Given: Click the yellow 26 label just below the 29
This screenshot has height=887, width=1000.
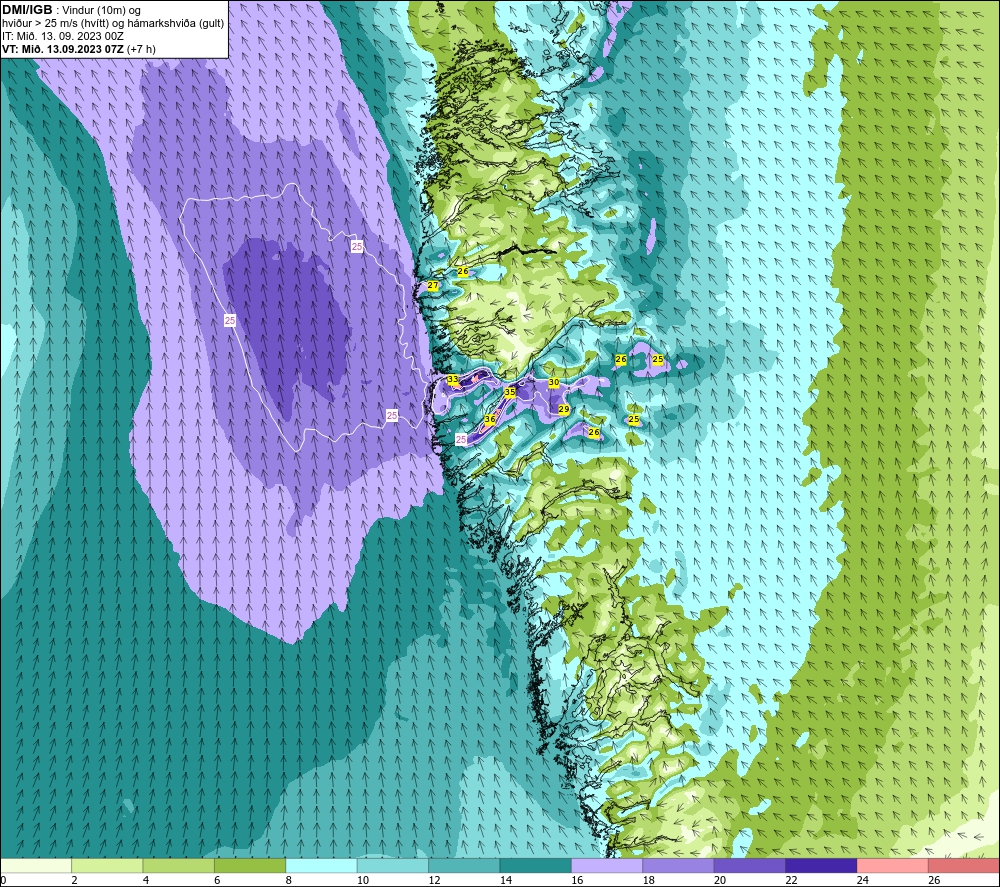Looking at the screenshot, I should [x=594, y=432].
